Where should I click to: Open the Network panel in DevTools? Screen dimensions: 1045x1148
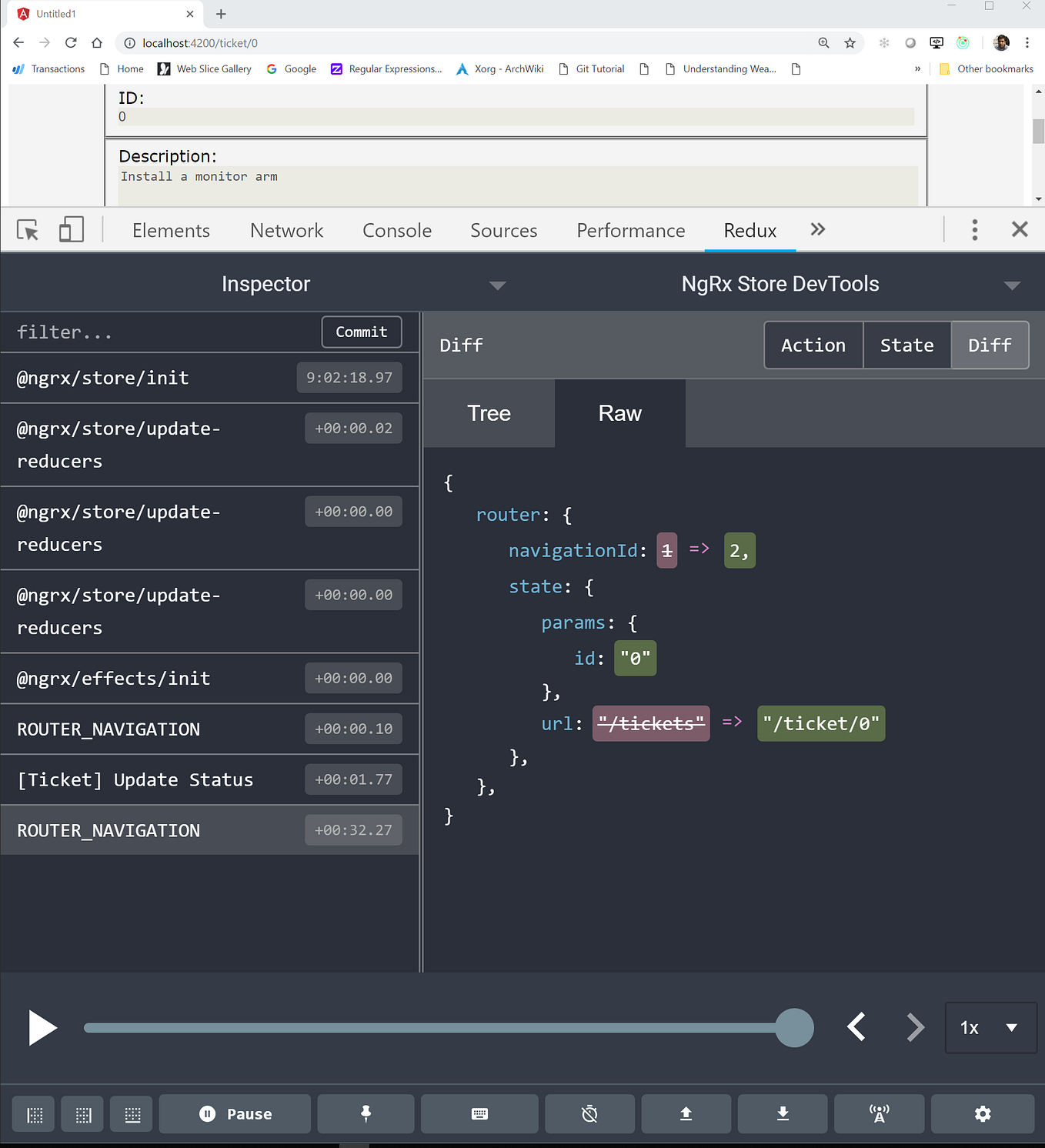[x=285, y=230]
